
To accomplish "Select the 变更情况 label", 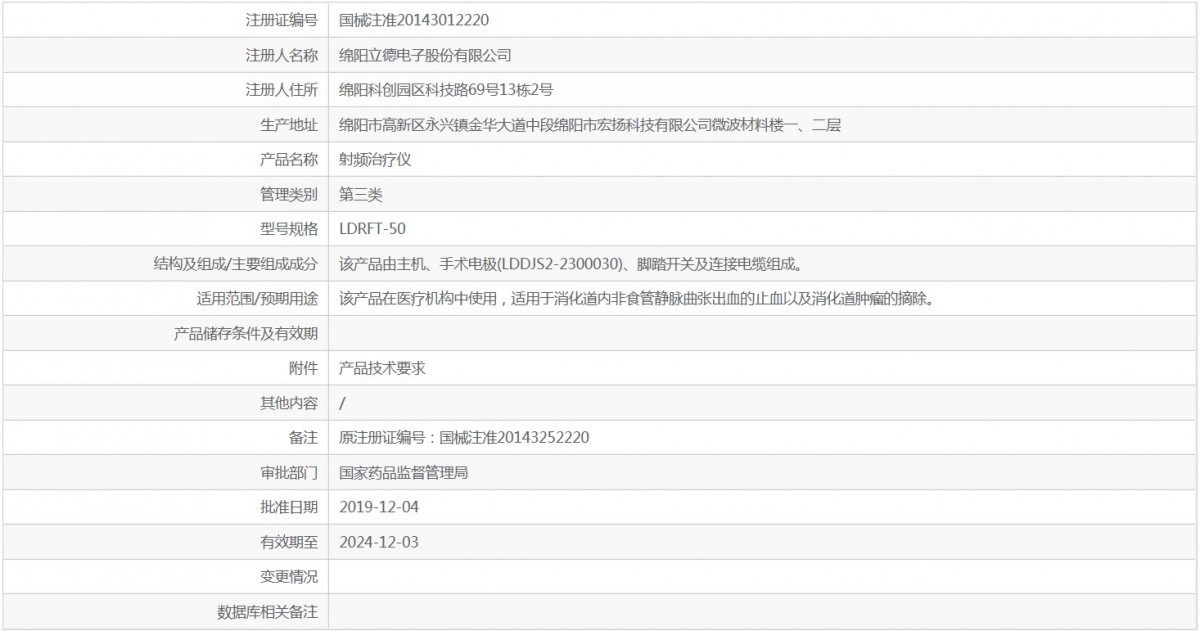I will 289,576.
